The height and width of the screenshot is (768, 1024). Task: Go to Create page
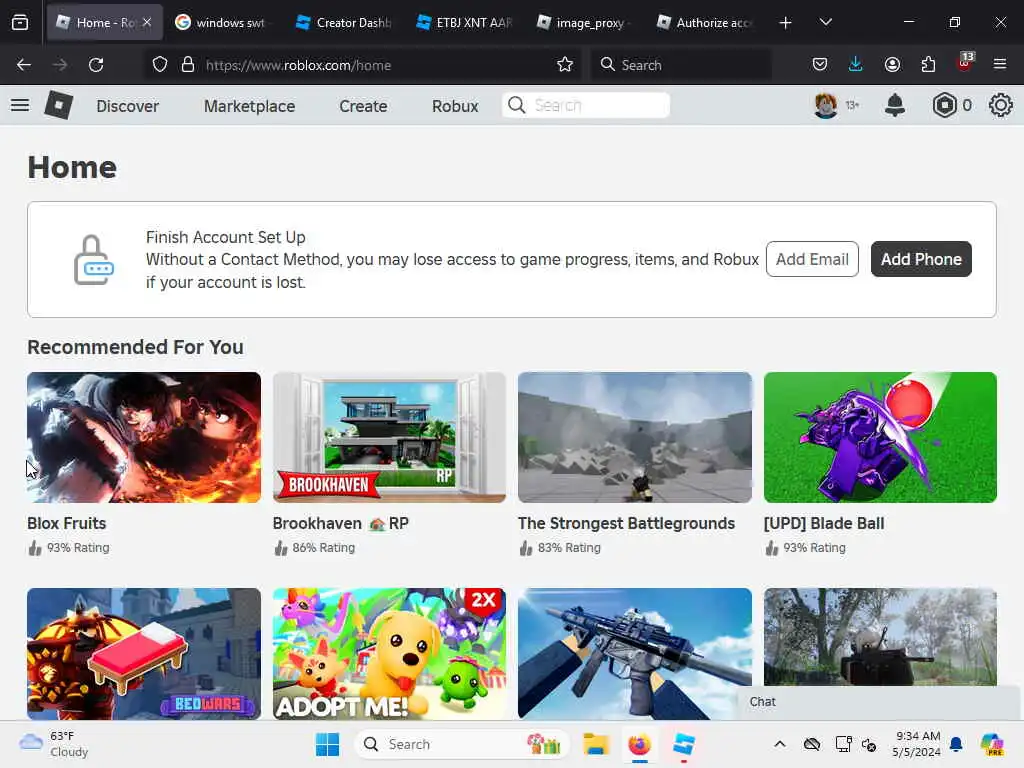click(363, 106)
